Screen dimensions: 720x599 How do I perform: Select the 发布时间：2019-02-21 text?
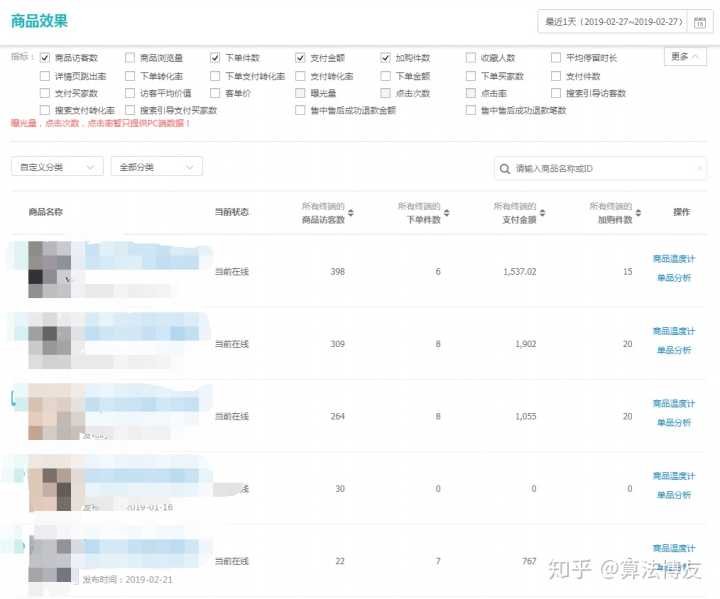(128, 580)
